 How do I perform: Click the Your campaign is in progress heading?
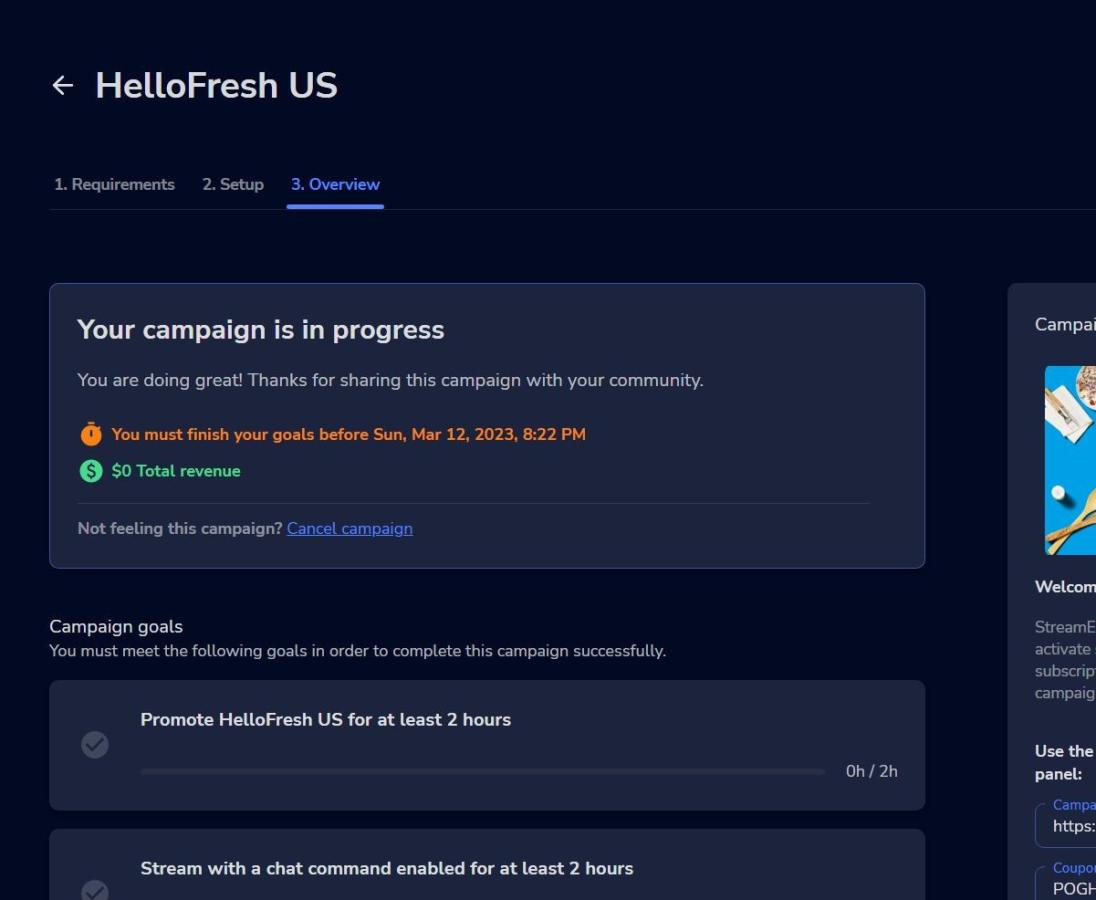[x=260, y=330]
